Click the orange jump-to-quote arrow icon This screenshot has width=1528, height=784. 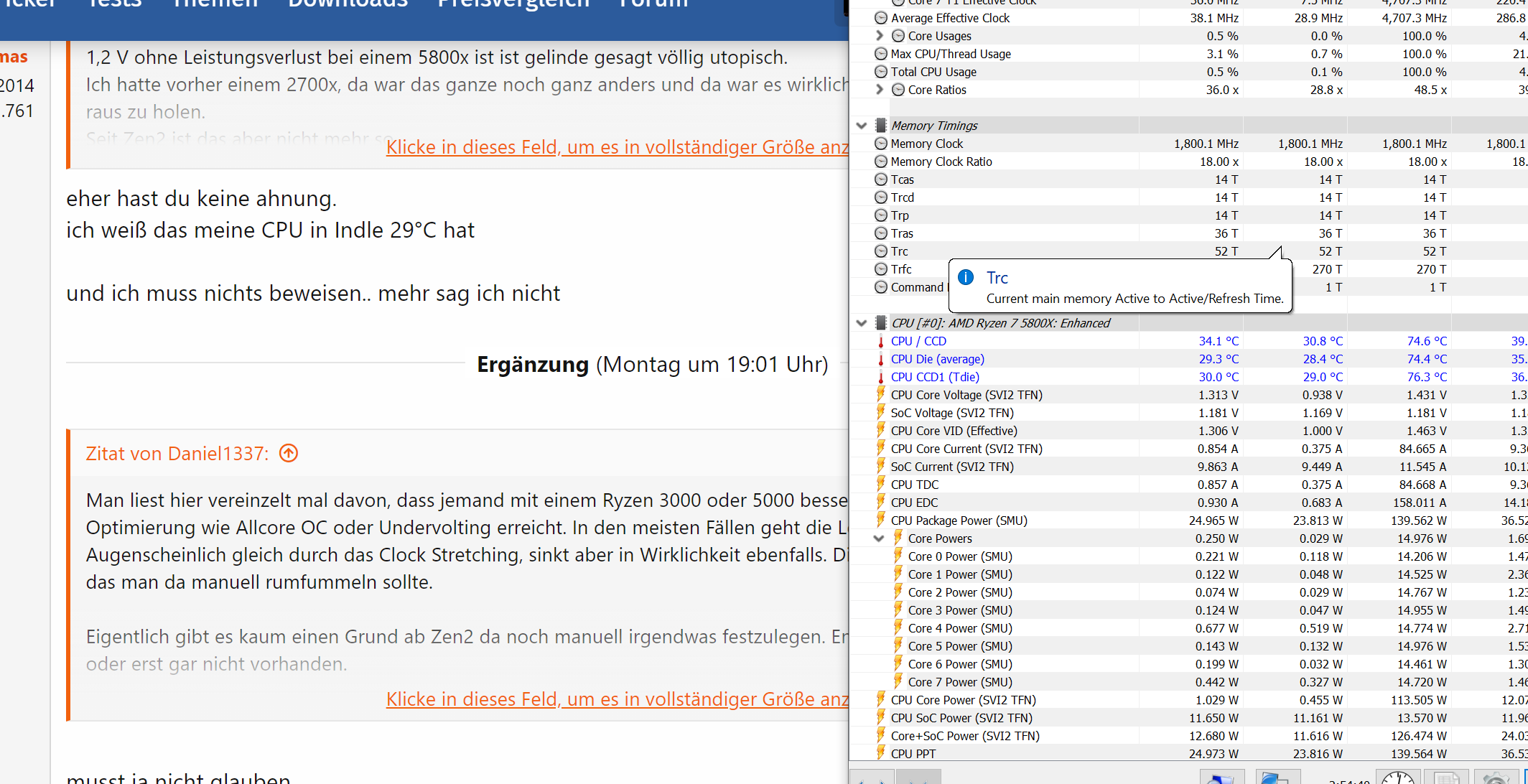point(289,453)
